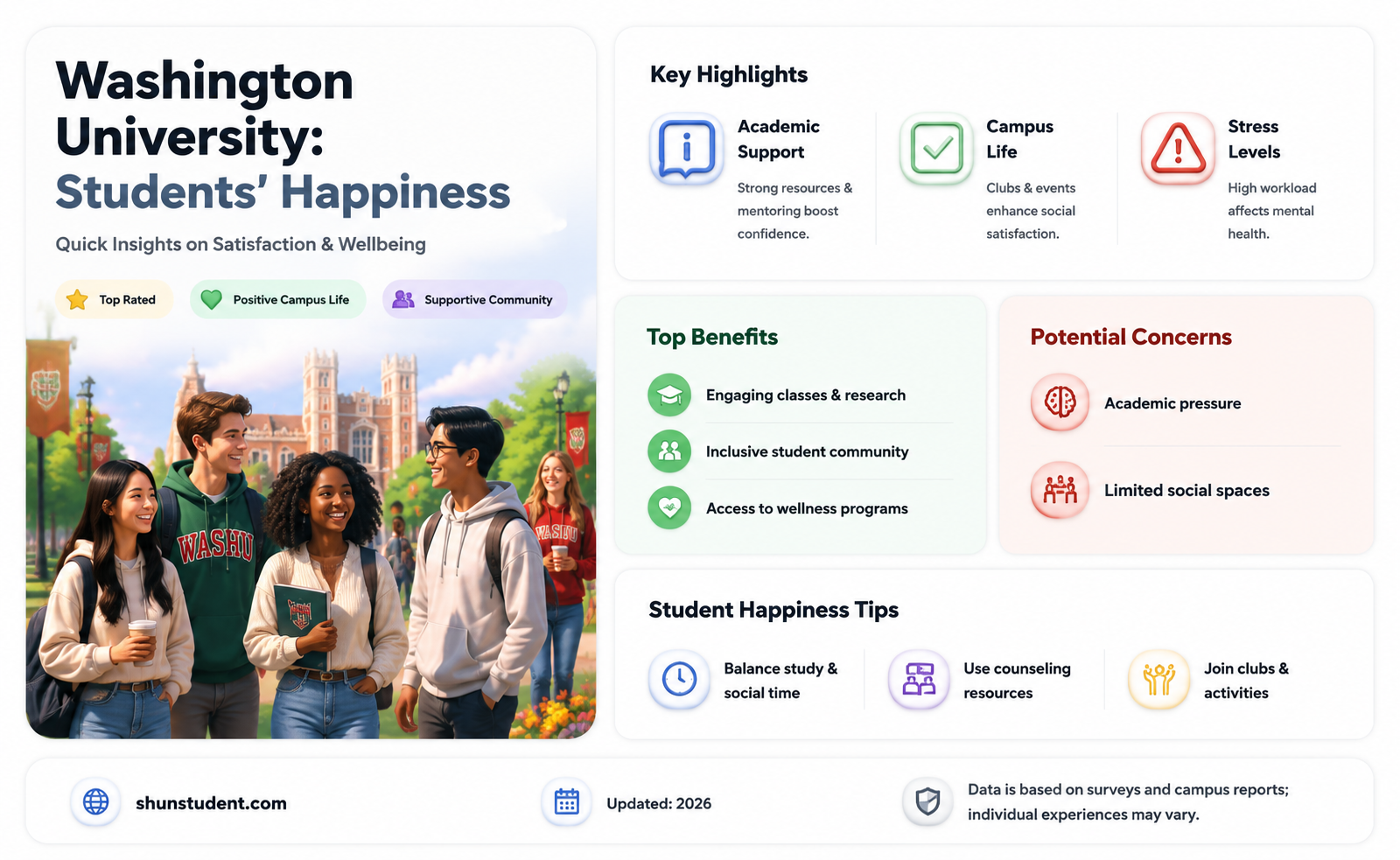Open the shunstudent.com website link

tap(211, 803)
